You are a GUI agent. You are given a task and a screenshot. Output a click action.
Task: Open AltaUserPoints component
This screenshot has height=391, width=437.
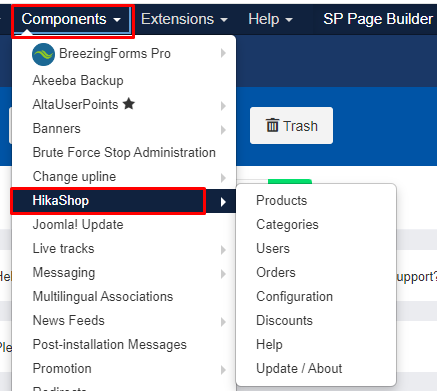click(x=75, y=105)
